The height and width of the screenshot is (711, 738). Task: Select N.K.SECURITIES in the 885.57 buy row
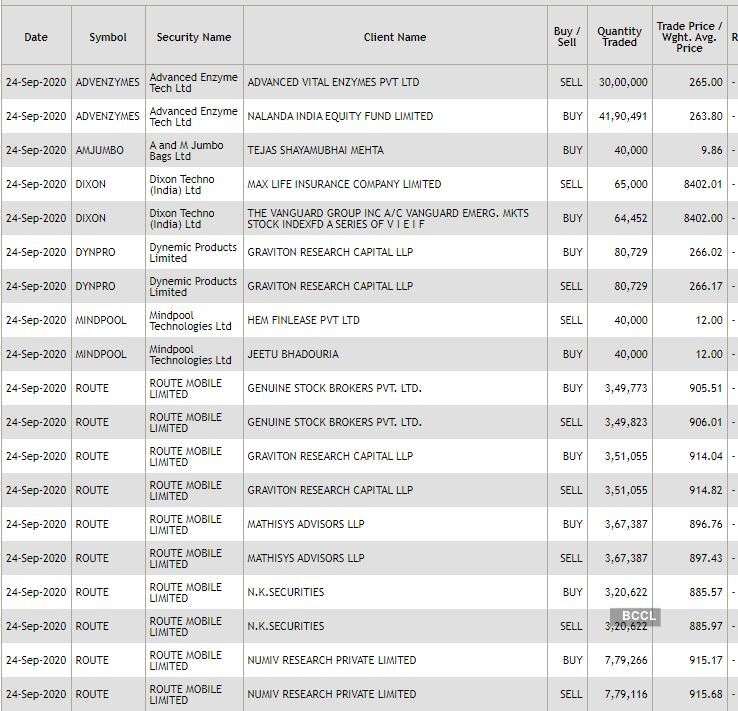[286, 592]
